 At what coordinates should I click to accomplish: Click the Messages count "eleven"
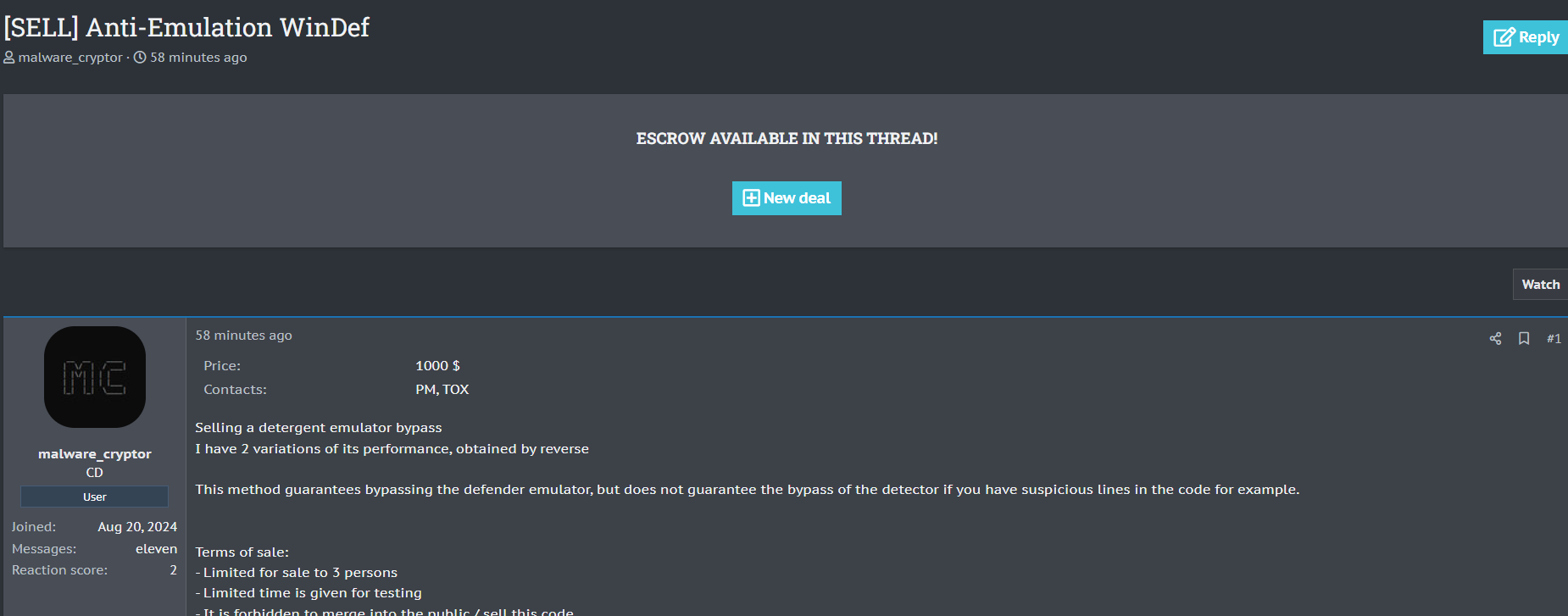tap(156, 549)
